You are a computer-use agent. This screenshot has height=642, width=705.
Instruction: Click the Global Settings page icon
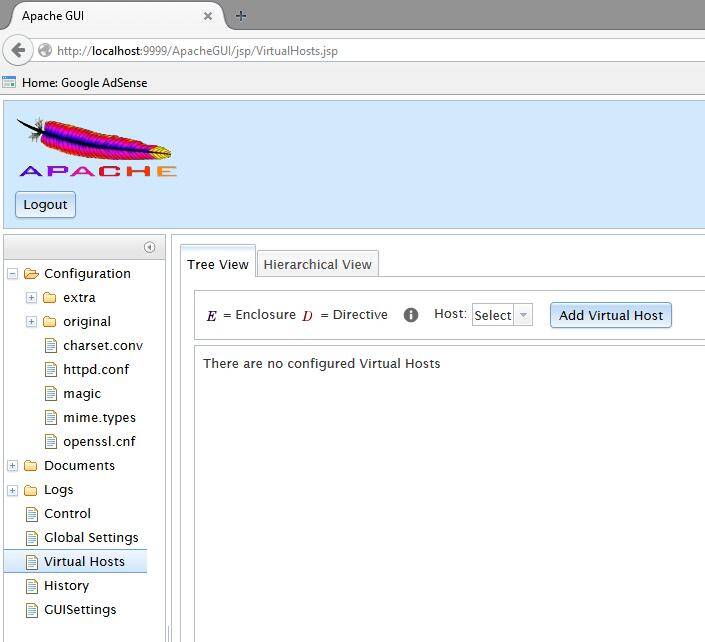(x=32, y=538)
